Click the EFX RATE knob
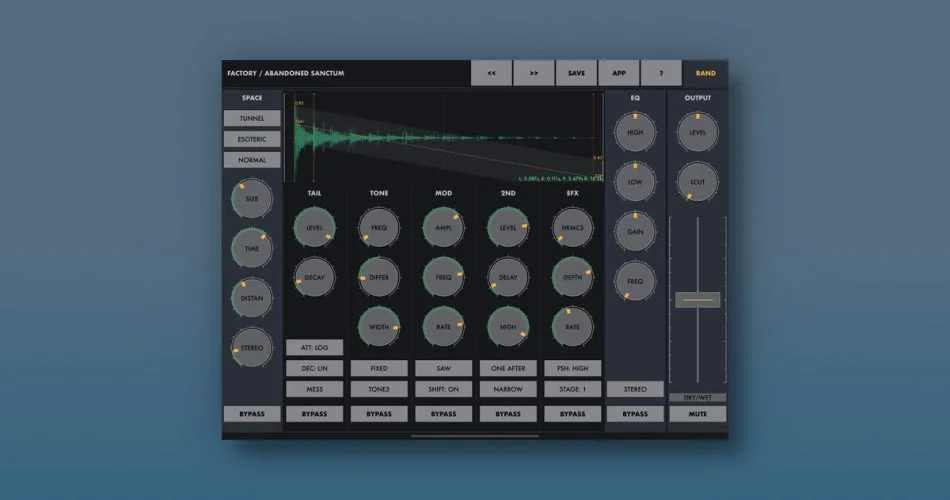Image resolution: width=950 pixels, height=500 pixels. coord(573,327)
